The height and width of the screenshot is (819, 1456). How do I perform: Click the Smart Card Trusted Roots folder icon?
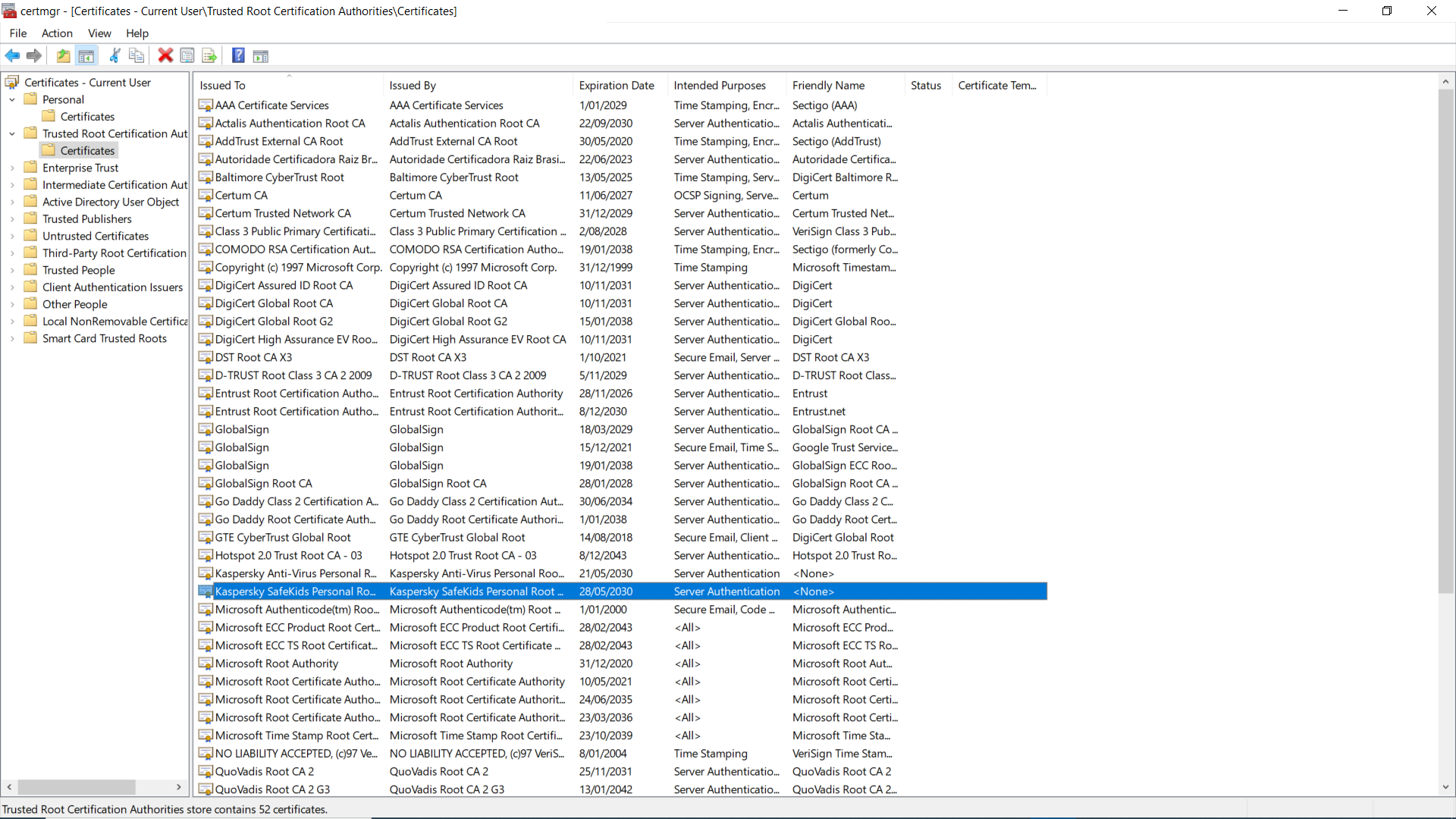(x=30, y=338)
